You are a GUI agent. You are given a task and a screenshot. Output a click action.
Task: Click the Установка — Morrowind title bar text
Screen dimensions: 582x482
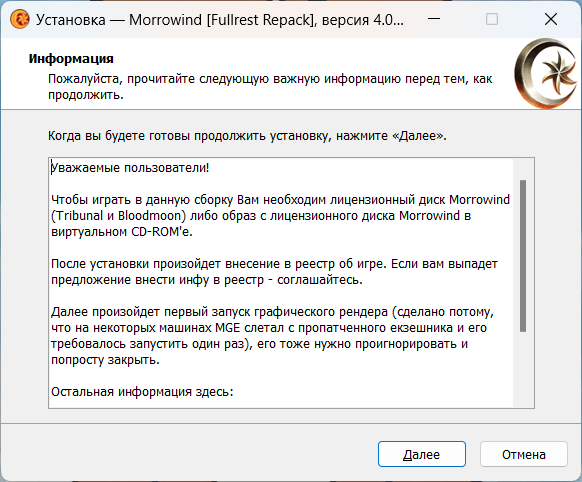coord(220,20)
